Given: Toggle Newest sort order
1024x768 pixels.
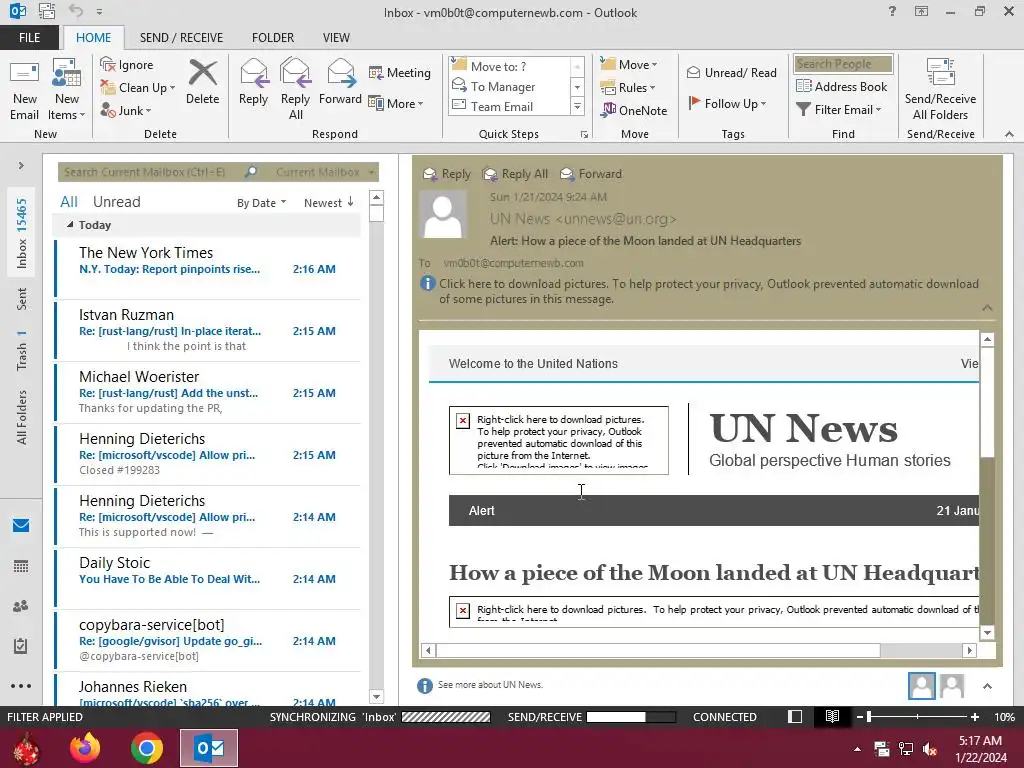Looking at the screenshot, I should tap(328, 202).
